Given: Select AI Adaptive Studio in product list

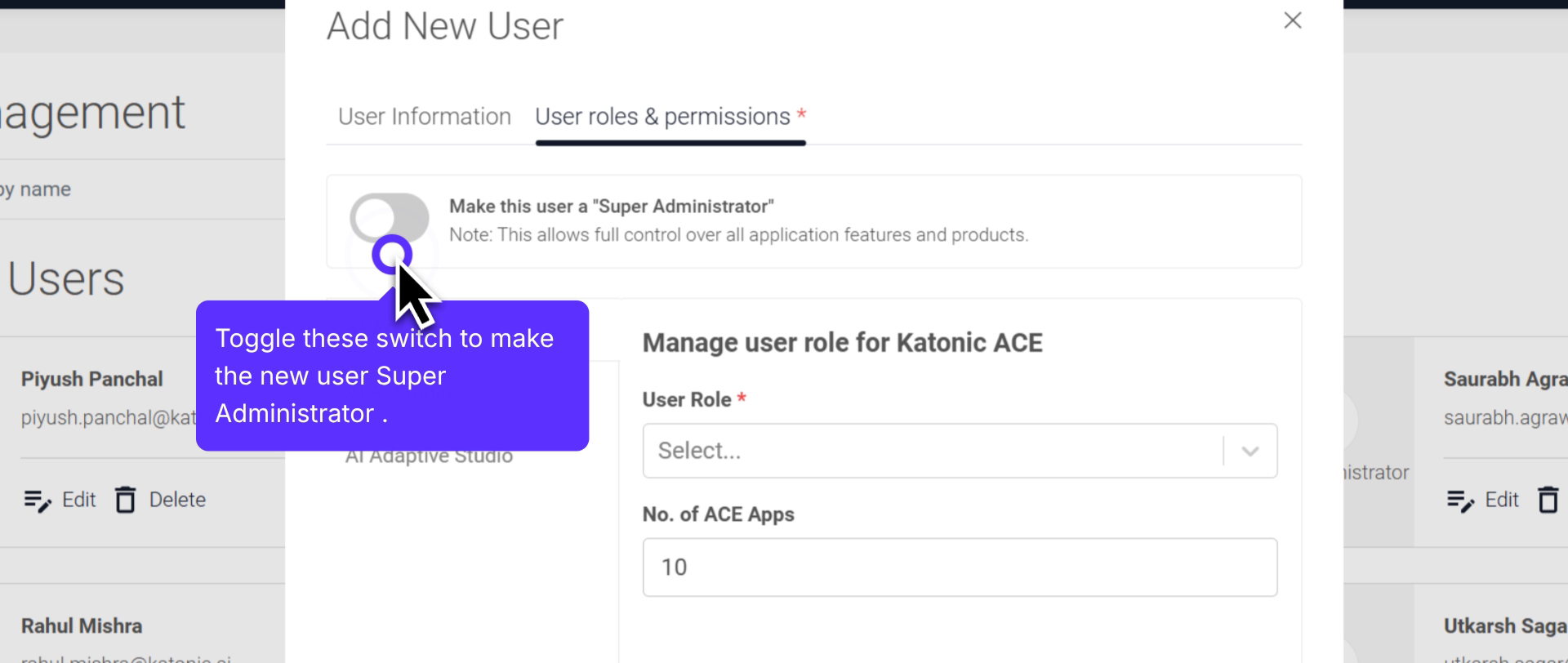Looking at the screenshot, I should [429, 457].
